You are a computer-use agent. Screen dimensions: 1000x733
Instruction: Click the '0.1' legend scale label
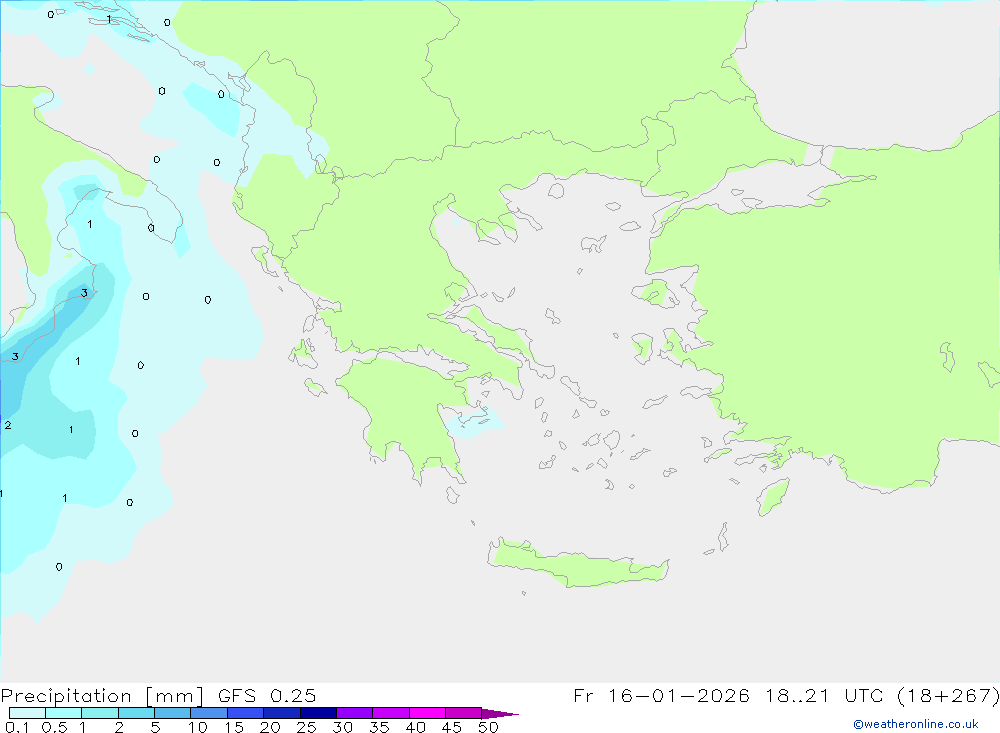[17, 727]
